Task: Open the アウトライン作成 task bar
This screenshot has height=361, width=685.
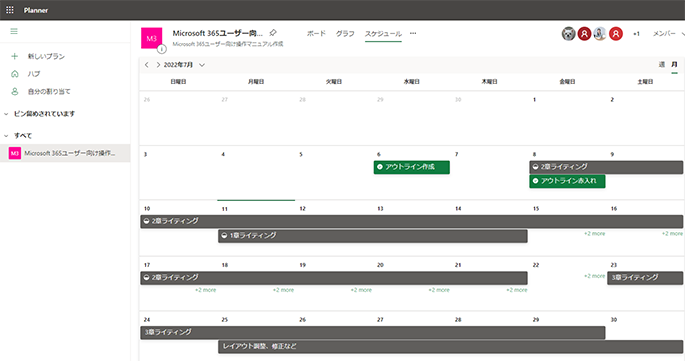Action: pyautogui.click(x=412, y=167)
